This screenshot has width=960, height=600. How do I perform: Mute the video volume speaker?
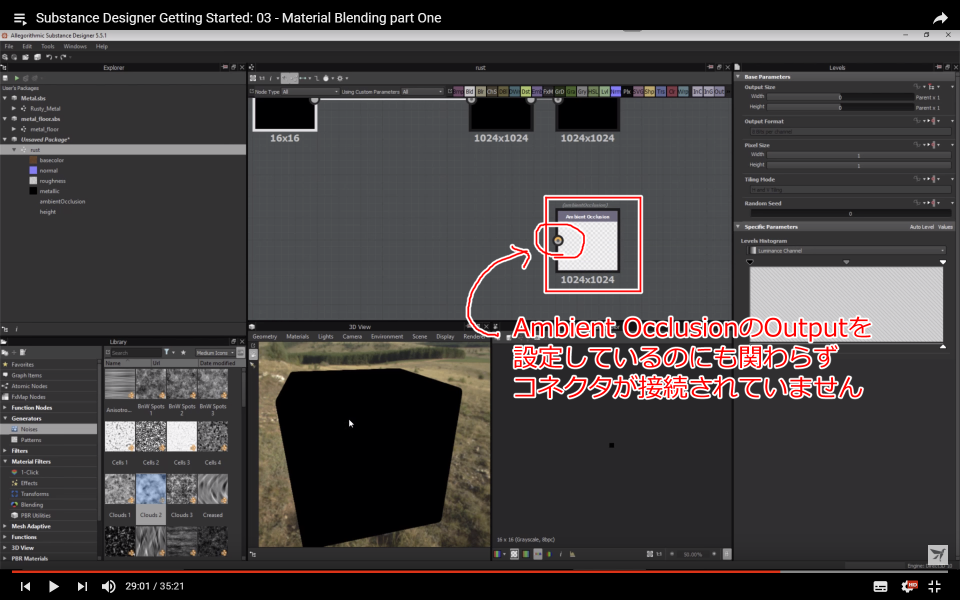108,586
